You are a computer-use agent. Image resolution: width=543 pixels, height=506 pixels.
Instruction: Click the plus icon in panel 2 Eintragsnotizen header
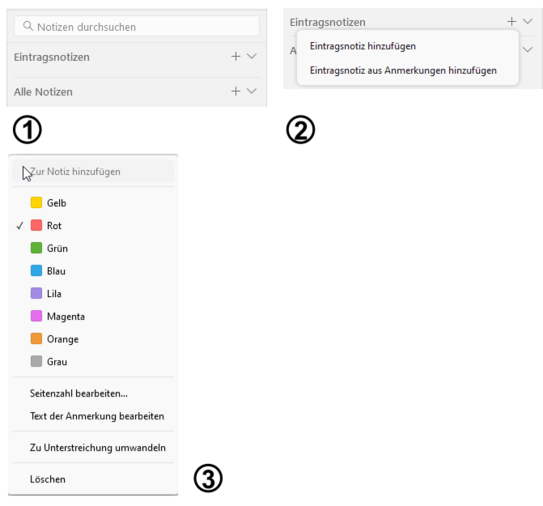(511, 21)
